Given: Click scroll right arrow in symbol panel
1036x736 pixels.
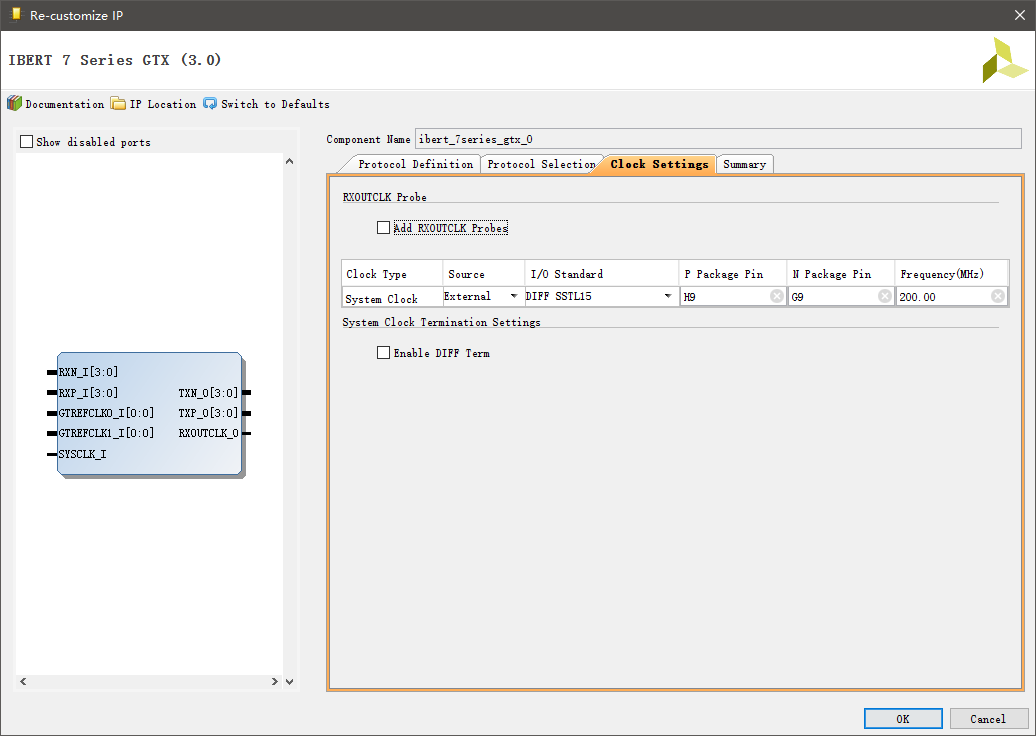Looking at the screenshot, I should click(x=275, y=681).
